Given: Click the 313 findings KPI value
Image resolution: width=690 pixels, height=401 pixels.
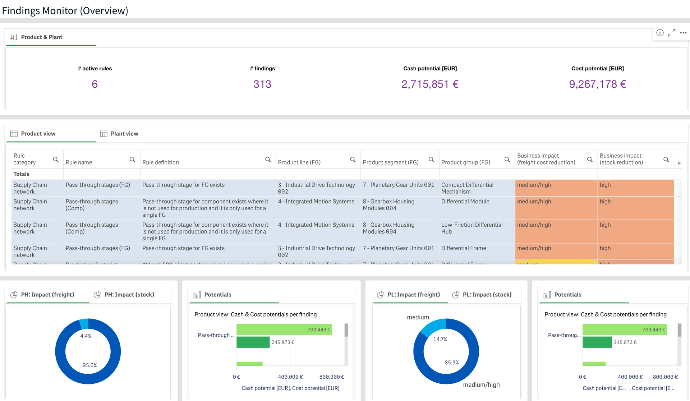Looking at the screenshot, I should coord(262,84).
